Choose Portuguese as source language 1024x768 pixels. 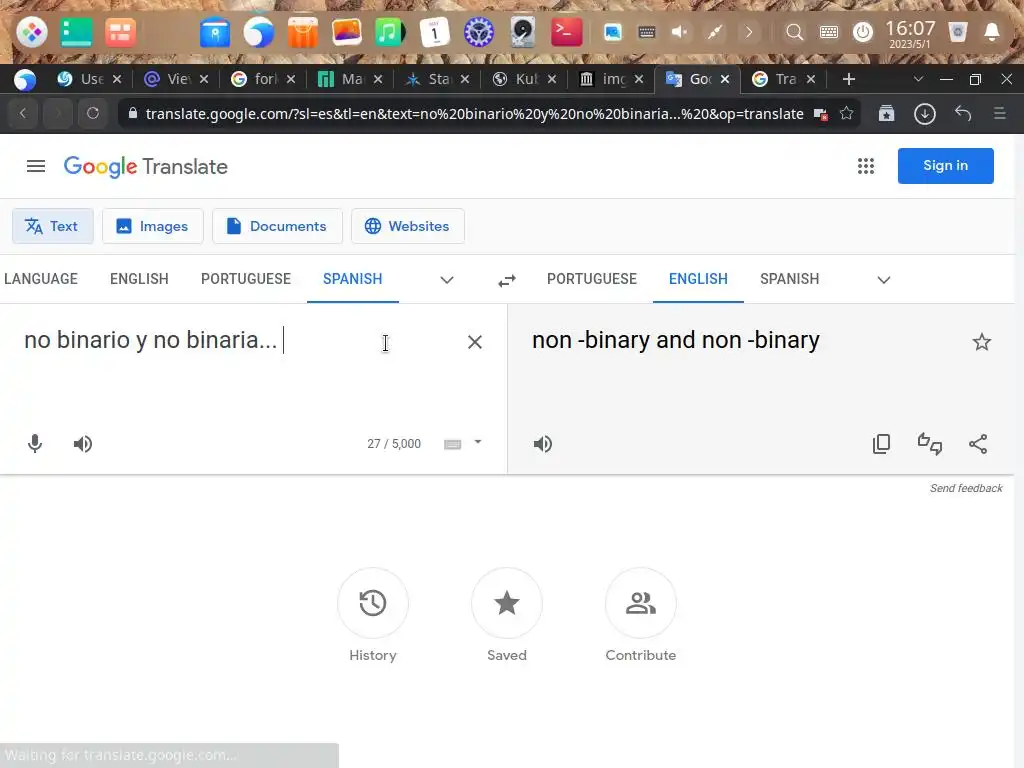click(x=246, y=279)
